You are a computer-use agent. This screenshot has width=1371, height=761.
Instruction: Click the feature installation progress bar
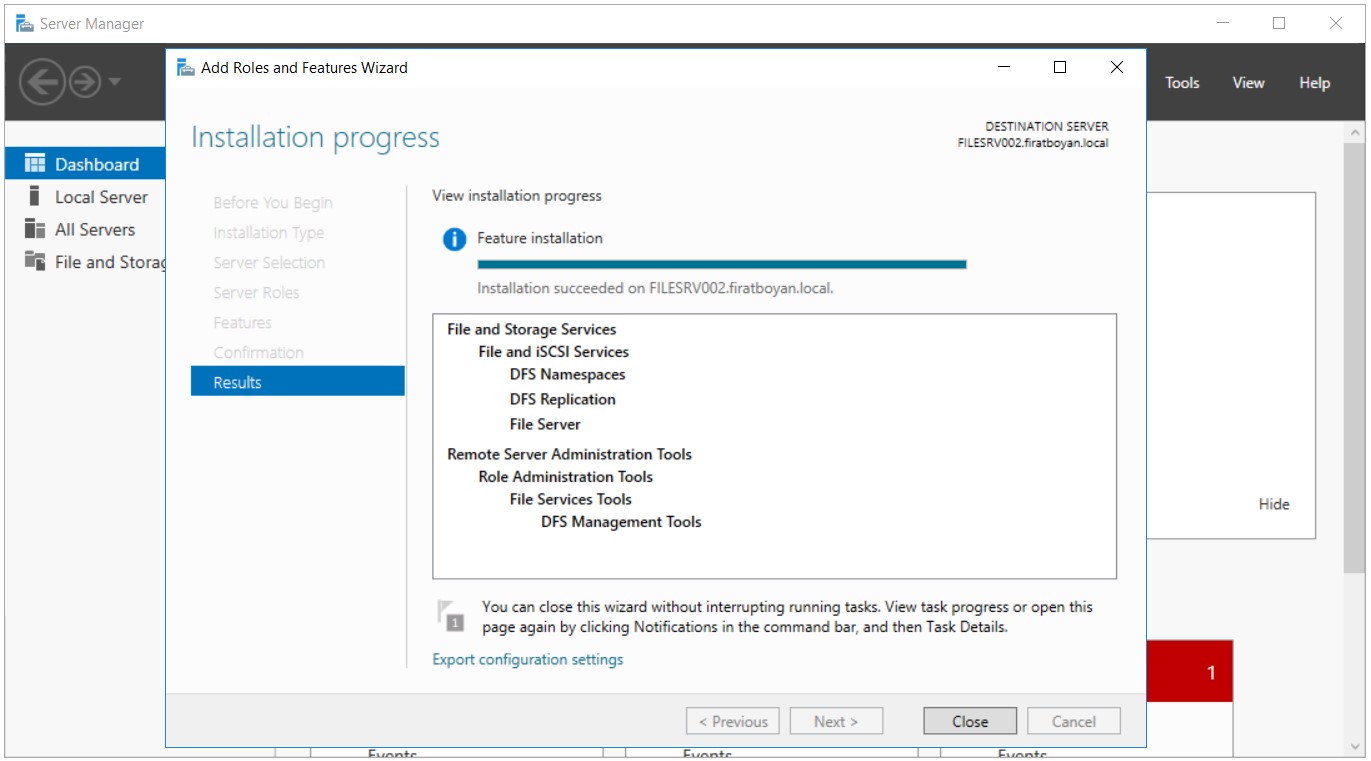pyautogui.click(x=722, y=264)
